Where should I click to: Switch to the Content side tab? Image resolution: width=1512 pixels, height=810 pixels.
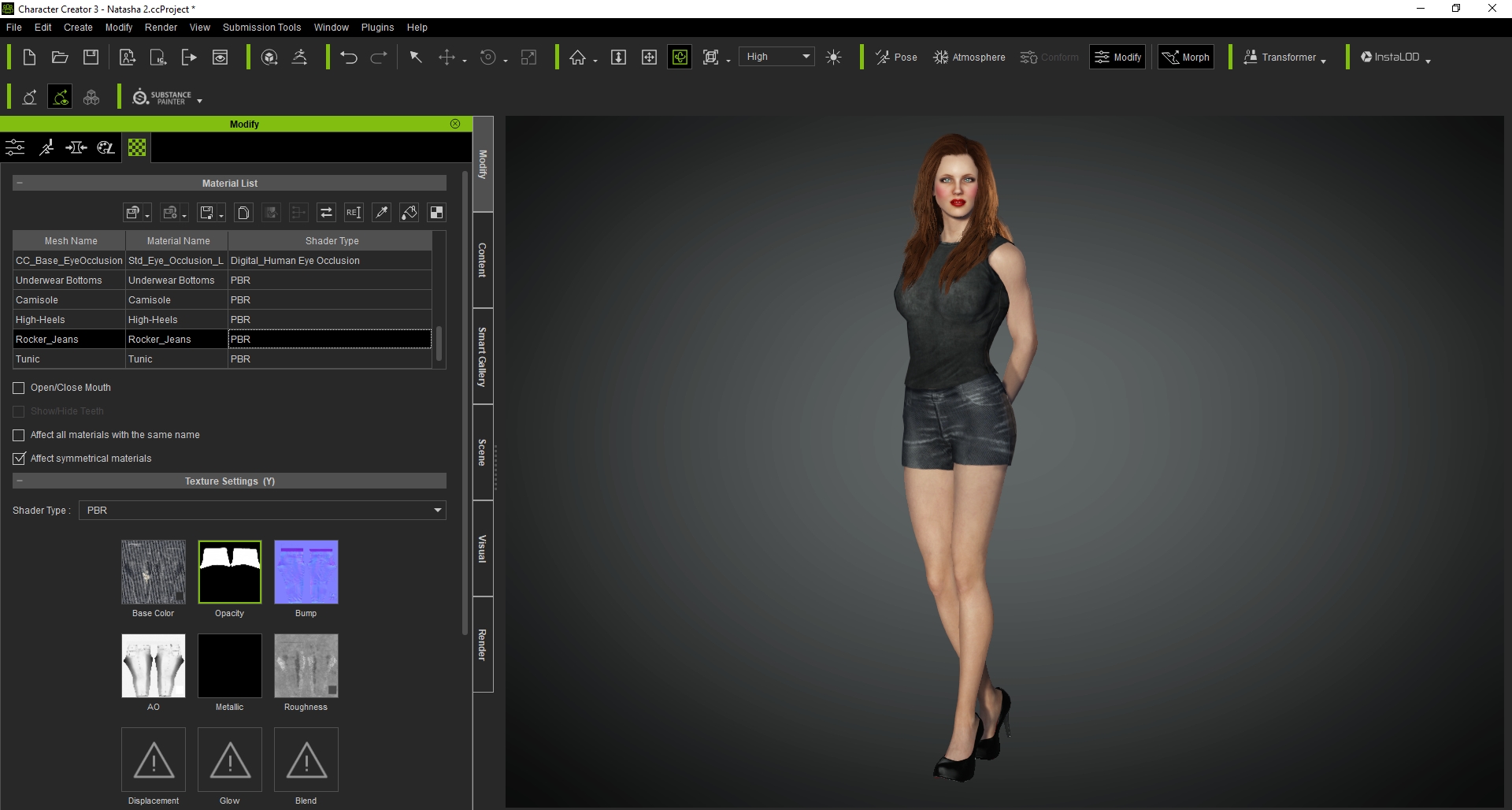pos(483,259)
